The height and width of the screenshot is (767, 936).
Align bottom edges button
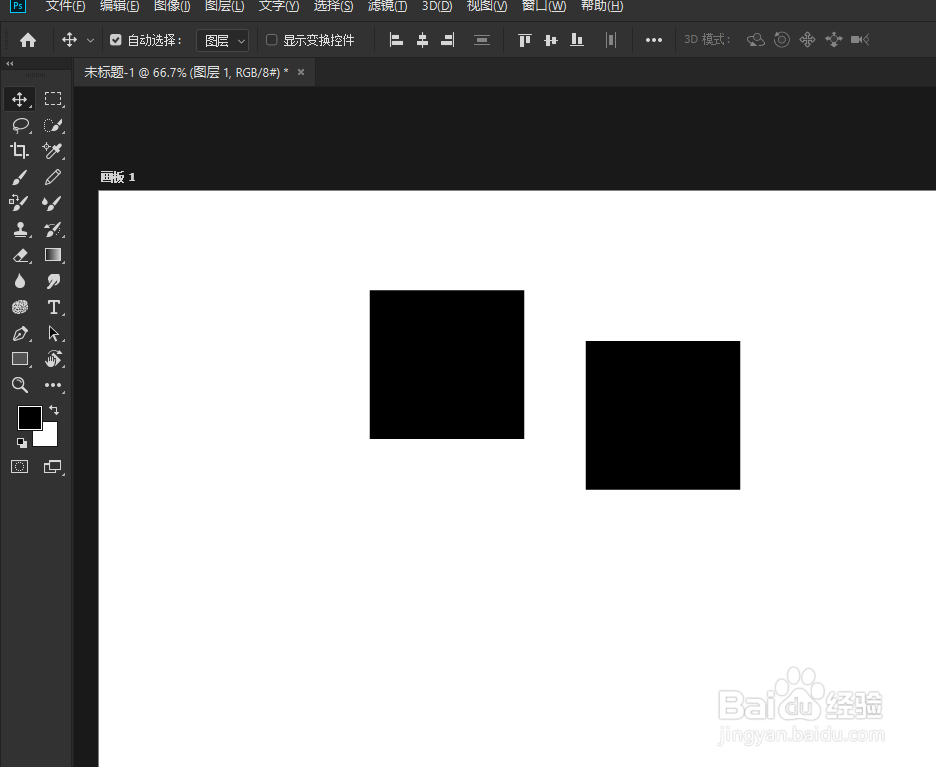click(577, 40)
